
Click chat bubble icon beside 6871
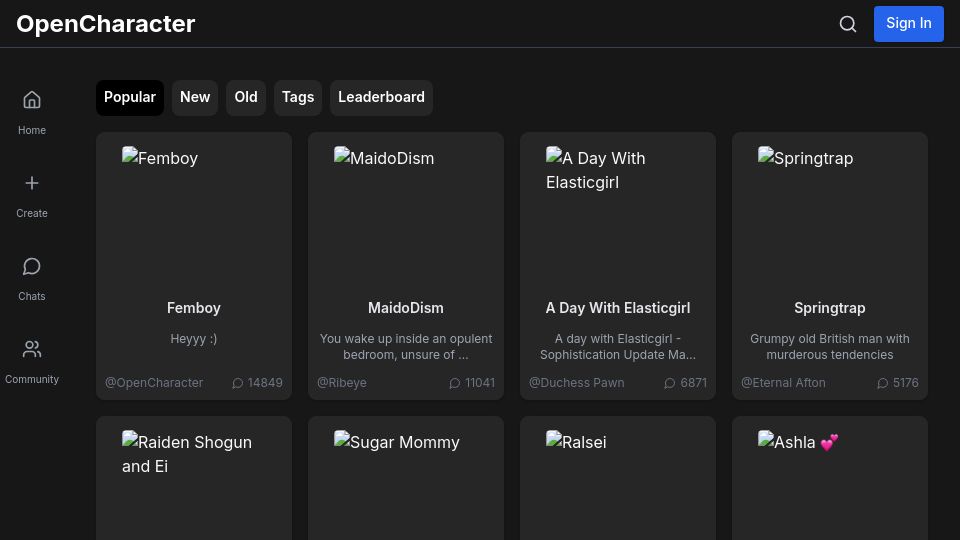[x=670, y=383]
